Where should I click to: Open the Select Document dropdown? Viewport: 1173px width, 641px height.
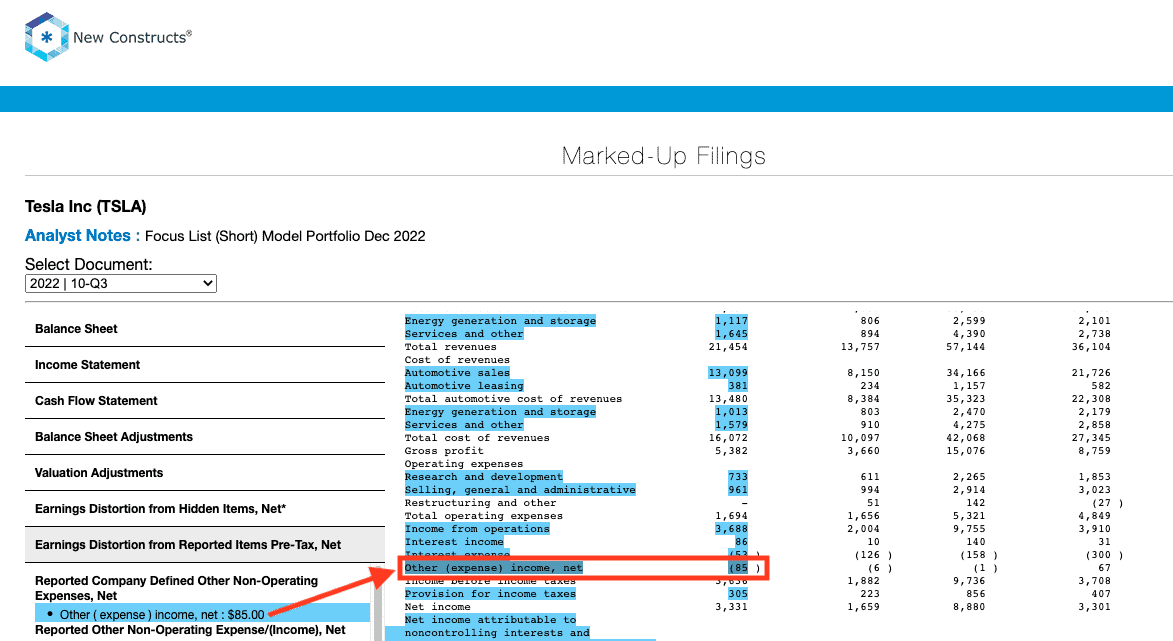pos(120,283)
